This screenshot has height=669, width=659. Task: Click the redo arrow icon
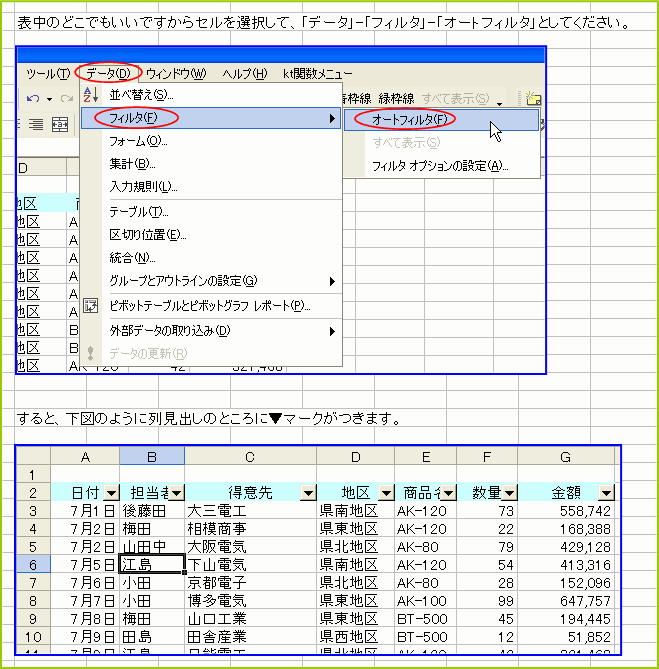point(67,99)
